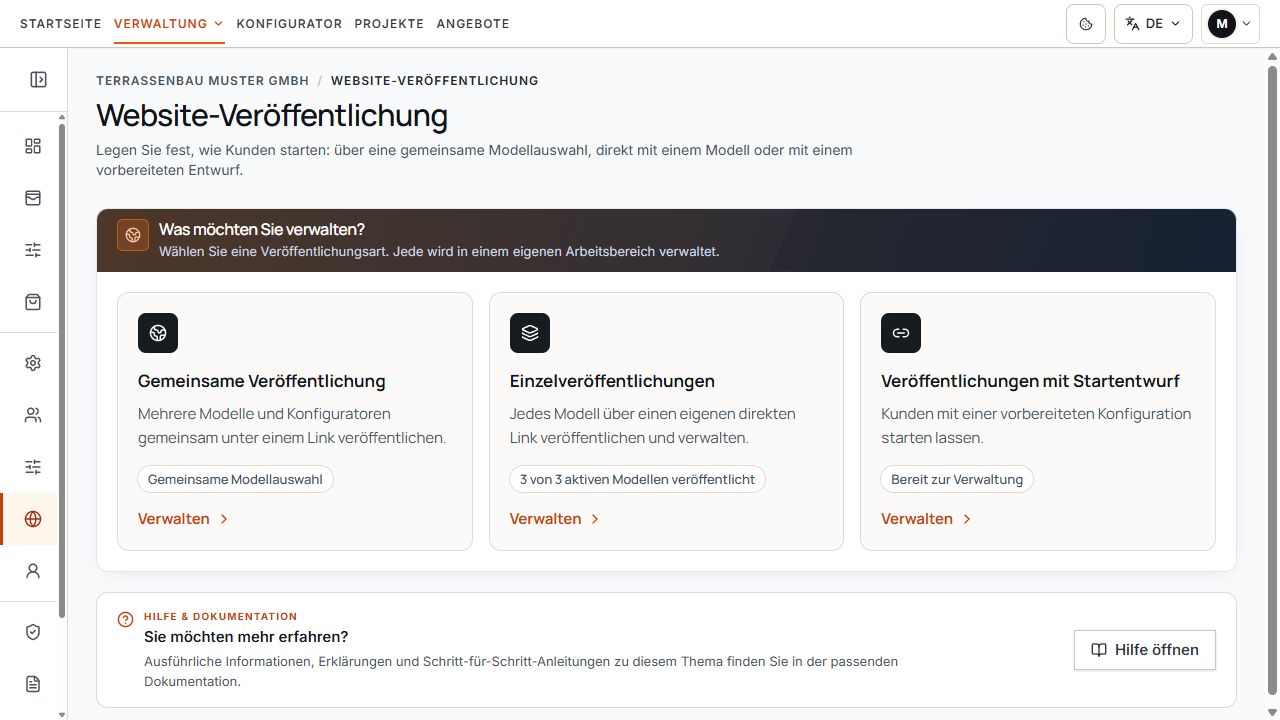Viewport: 1280px width, 720px height.
Task: Open Terrassenbau Muster GmbH breadcrumb link
Action: coord(203,81)
